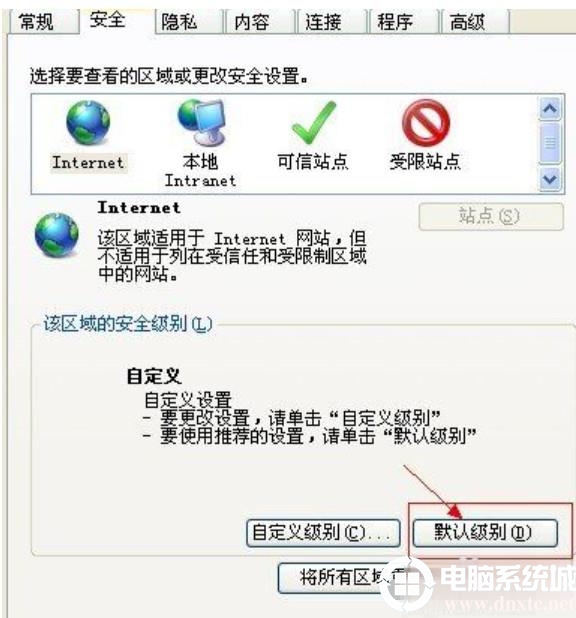The height and width of the screenshot is (618, 576).
Task: Open 自定义级别(C)... settings
Action: point(323,533)
